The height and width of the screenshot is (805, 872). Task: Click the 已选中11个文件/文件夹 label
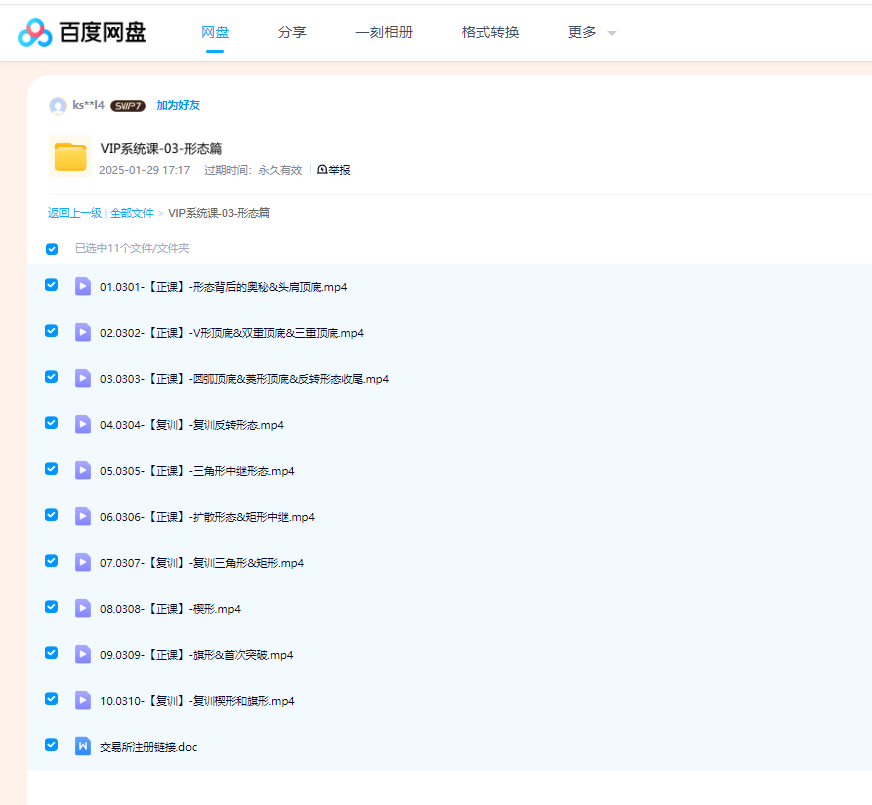(x=132, y=249)
